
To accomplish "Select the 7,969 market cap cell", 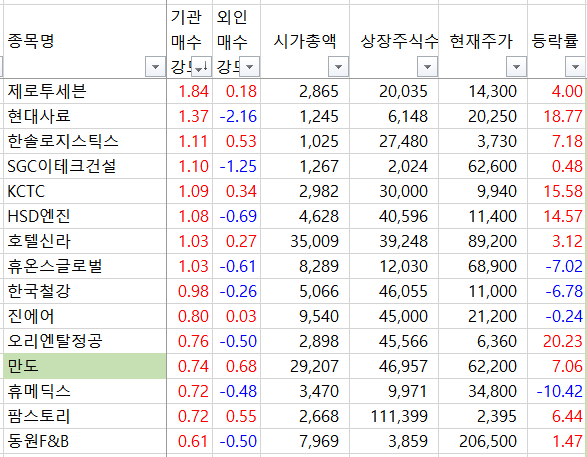I will pyautogui.click(x=305, y=441).
